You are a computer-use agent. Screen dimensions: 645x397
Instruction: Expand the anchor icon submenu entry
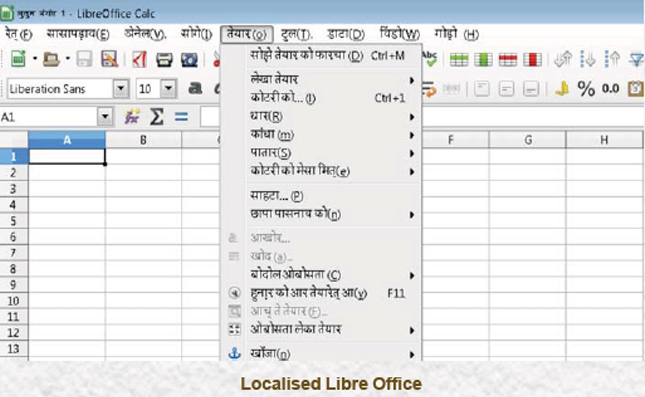tap(321, 354)
